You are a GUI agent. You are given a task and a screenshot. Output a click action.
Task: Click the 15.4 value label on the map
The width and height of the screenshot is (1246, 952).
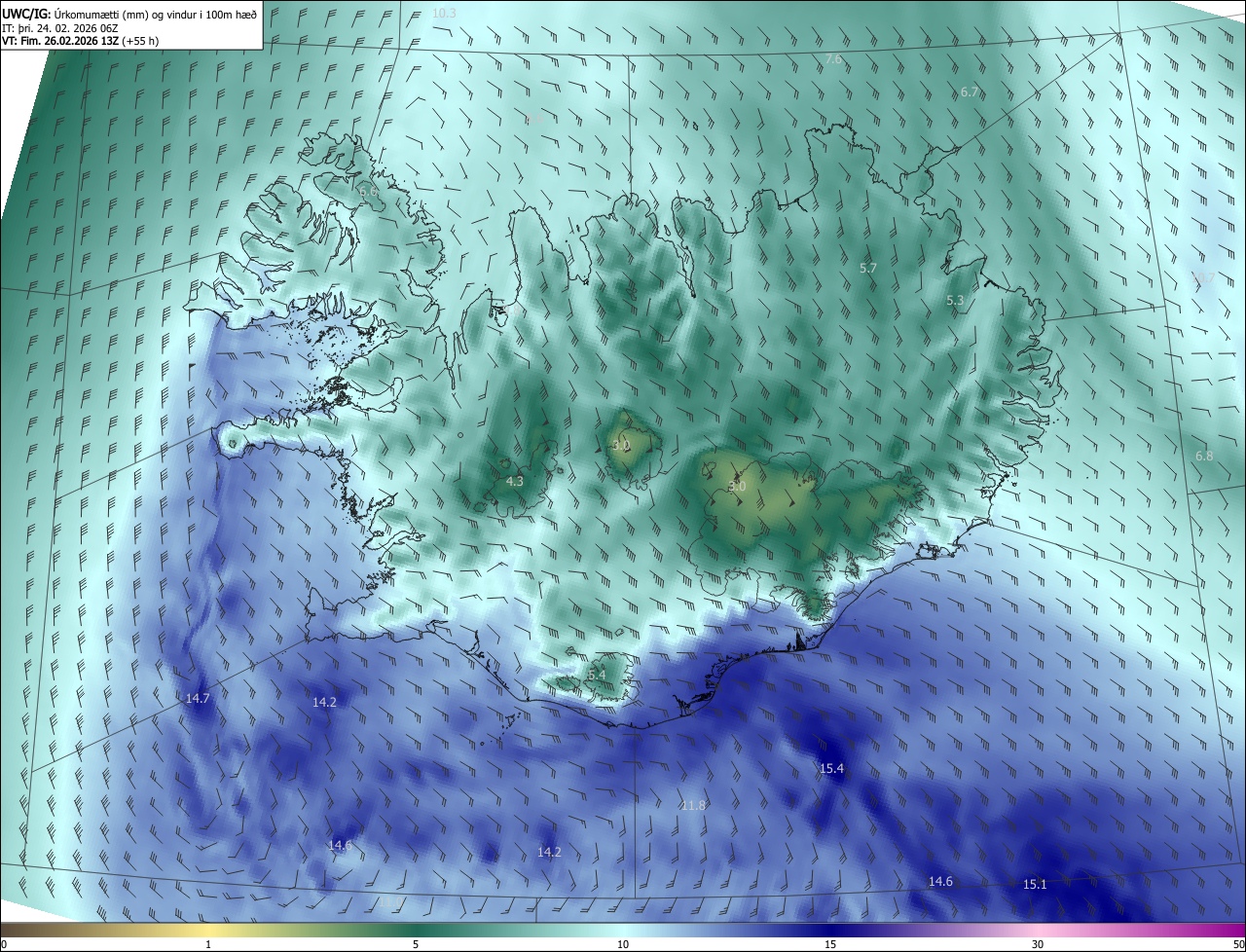831,769
